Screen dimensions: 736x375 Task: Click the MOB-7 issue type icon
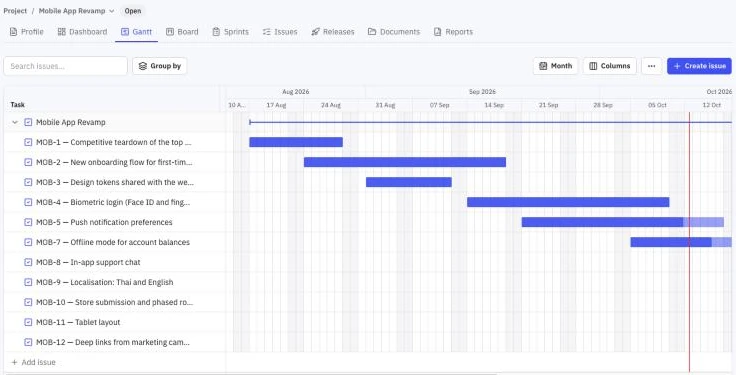[x=28, y=242]
